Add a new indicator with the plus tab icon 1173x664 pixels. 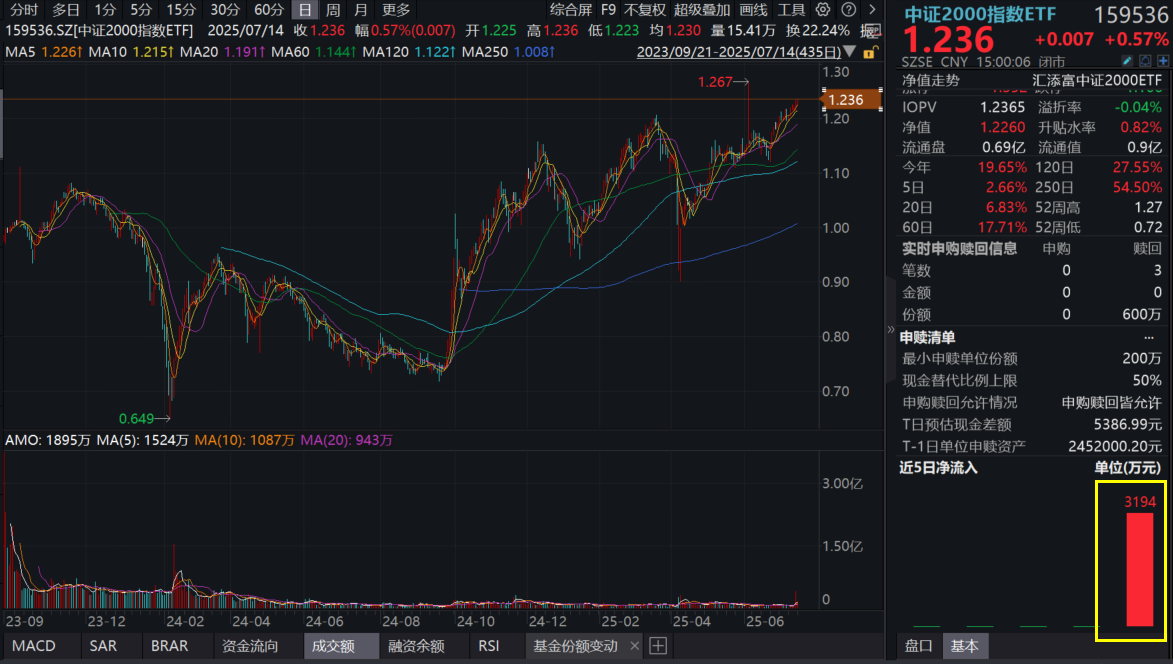coord(658,646)
